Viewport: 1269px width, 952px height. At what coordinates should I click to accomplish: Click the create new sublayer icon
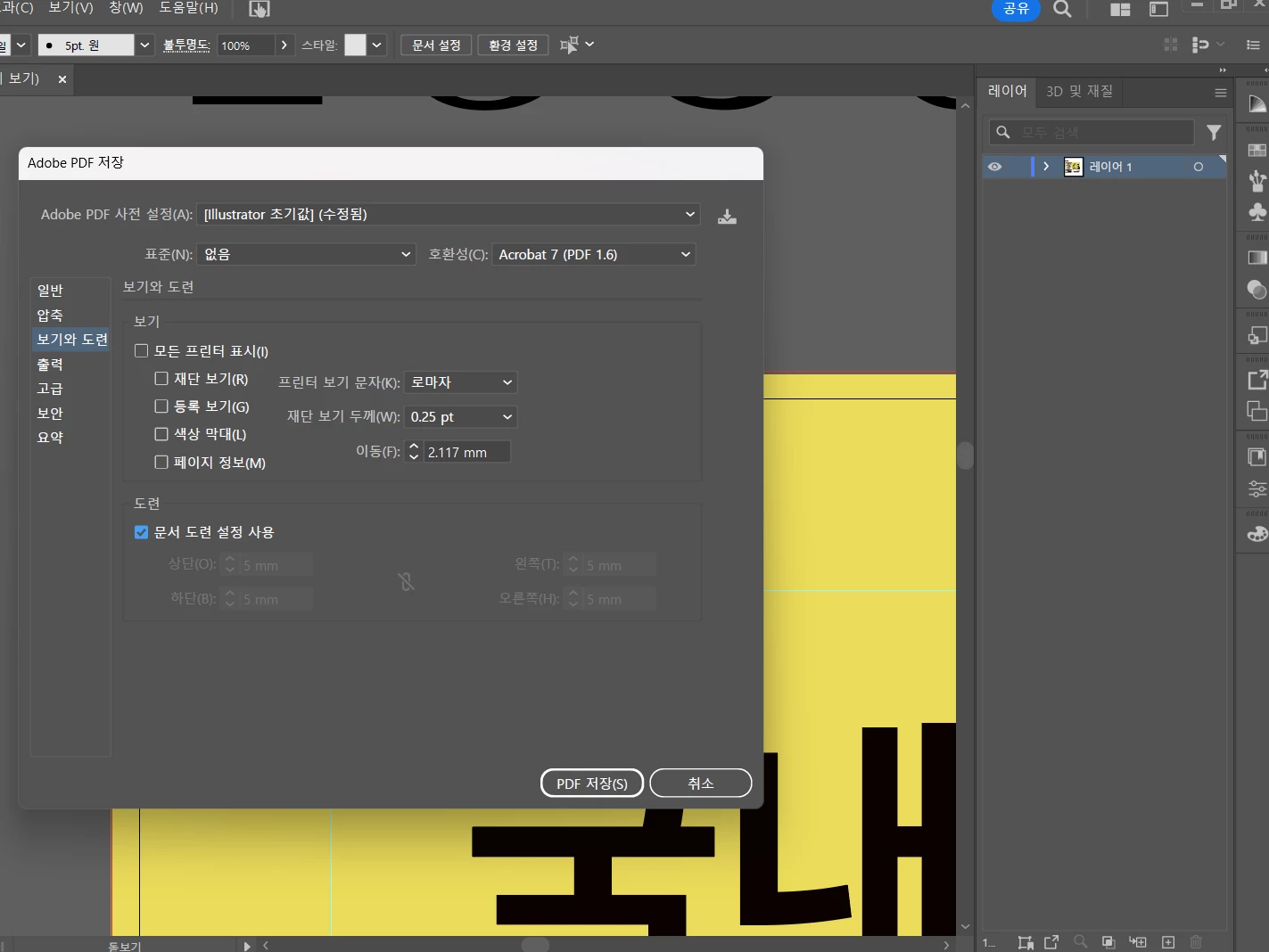[1138, 942]
